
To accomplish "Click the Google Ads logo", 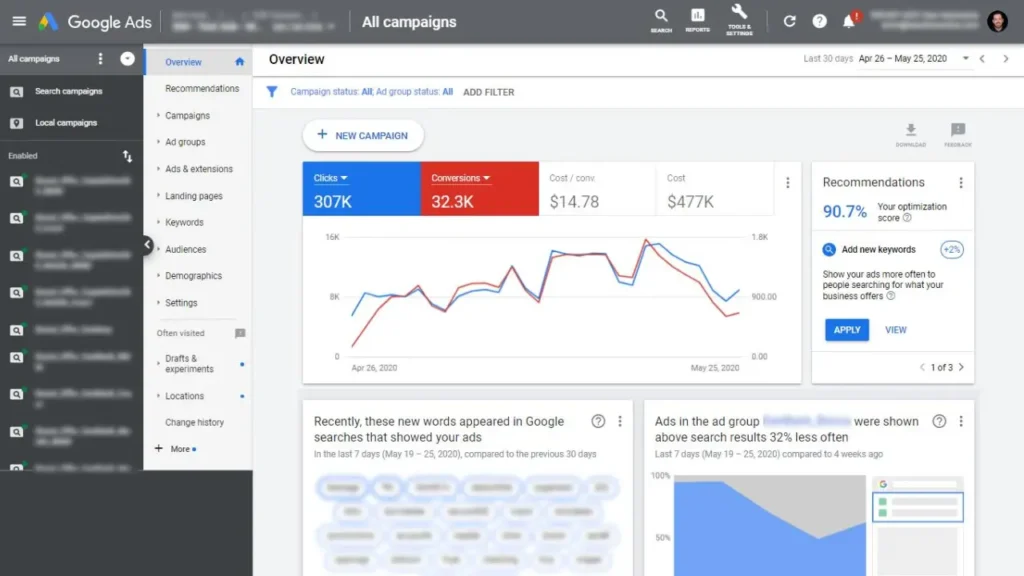I will tap(95, 22).
